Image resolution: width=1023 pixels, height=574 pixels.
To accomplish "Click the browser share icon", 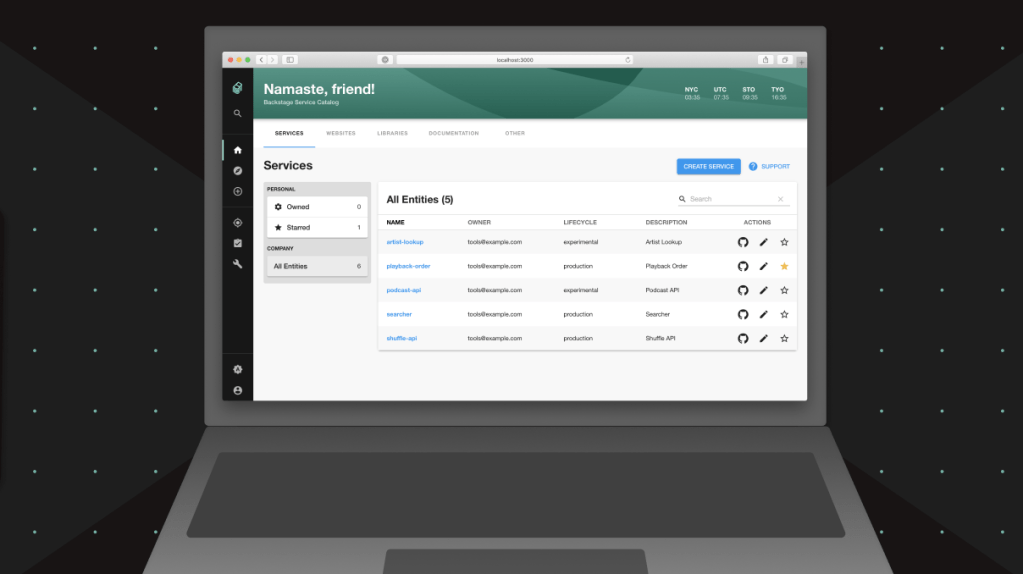I will tap(765, 60).
